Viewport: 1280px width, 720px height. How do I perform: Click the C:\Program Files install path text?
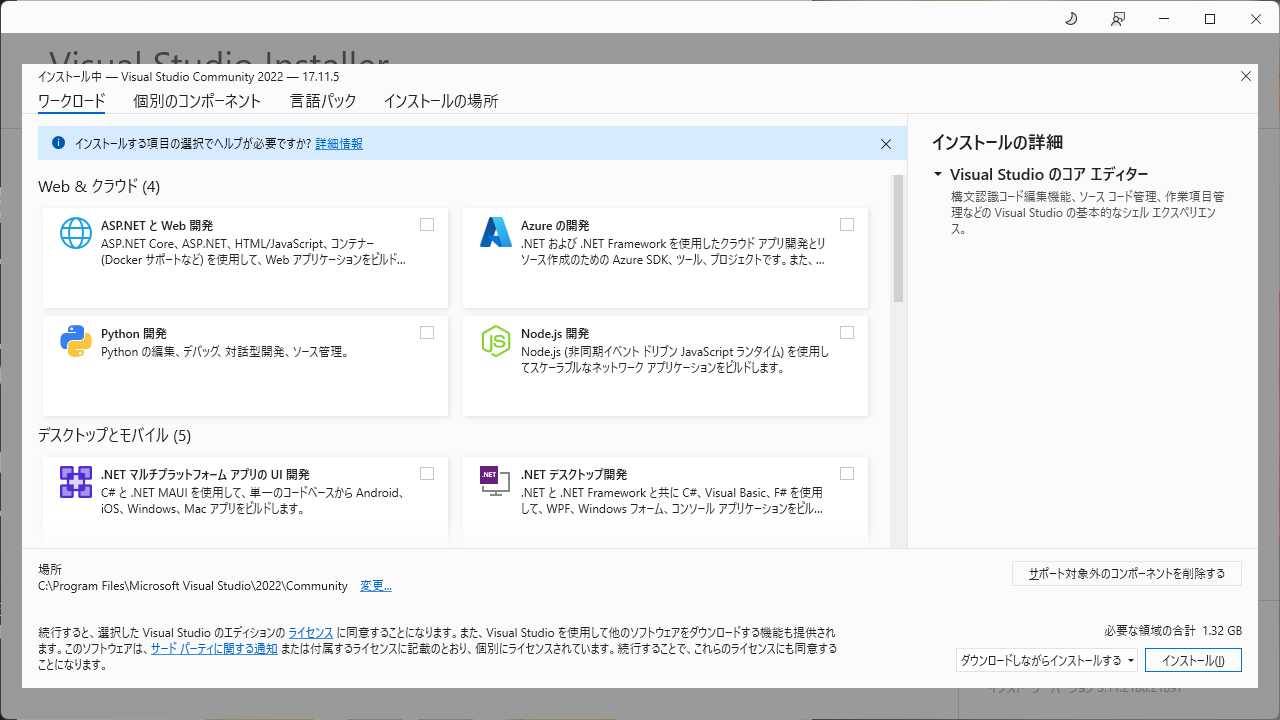[x=193, y=586]
